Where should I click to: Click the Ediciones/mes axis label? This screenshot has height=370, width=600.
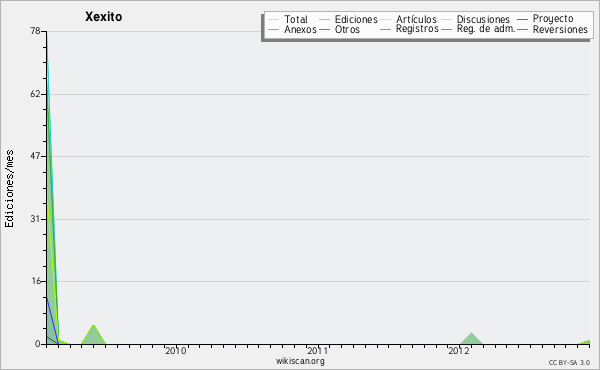(9, 189)
